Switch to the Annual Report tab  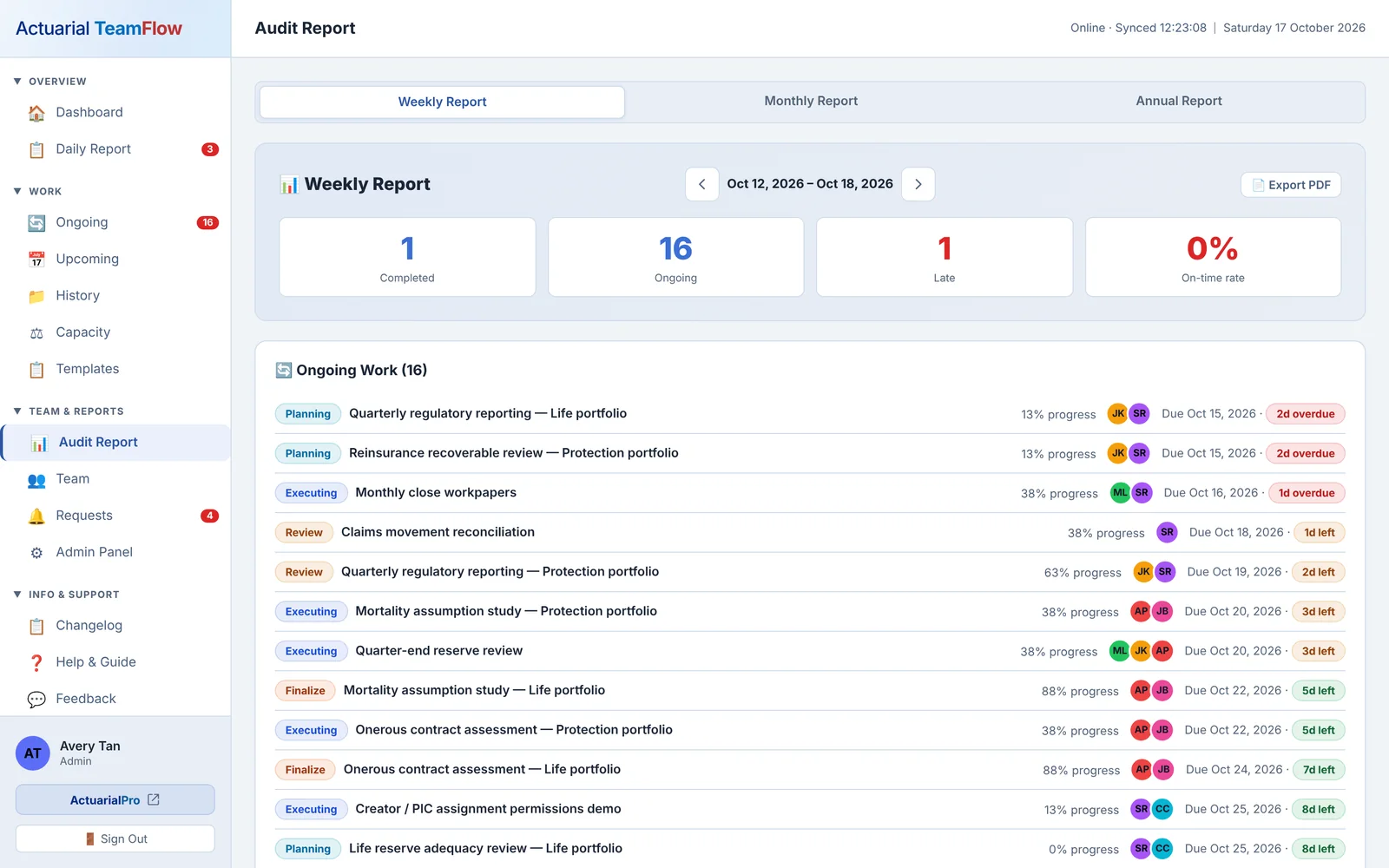[x=1179, y=101]
